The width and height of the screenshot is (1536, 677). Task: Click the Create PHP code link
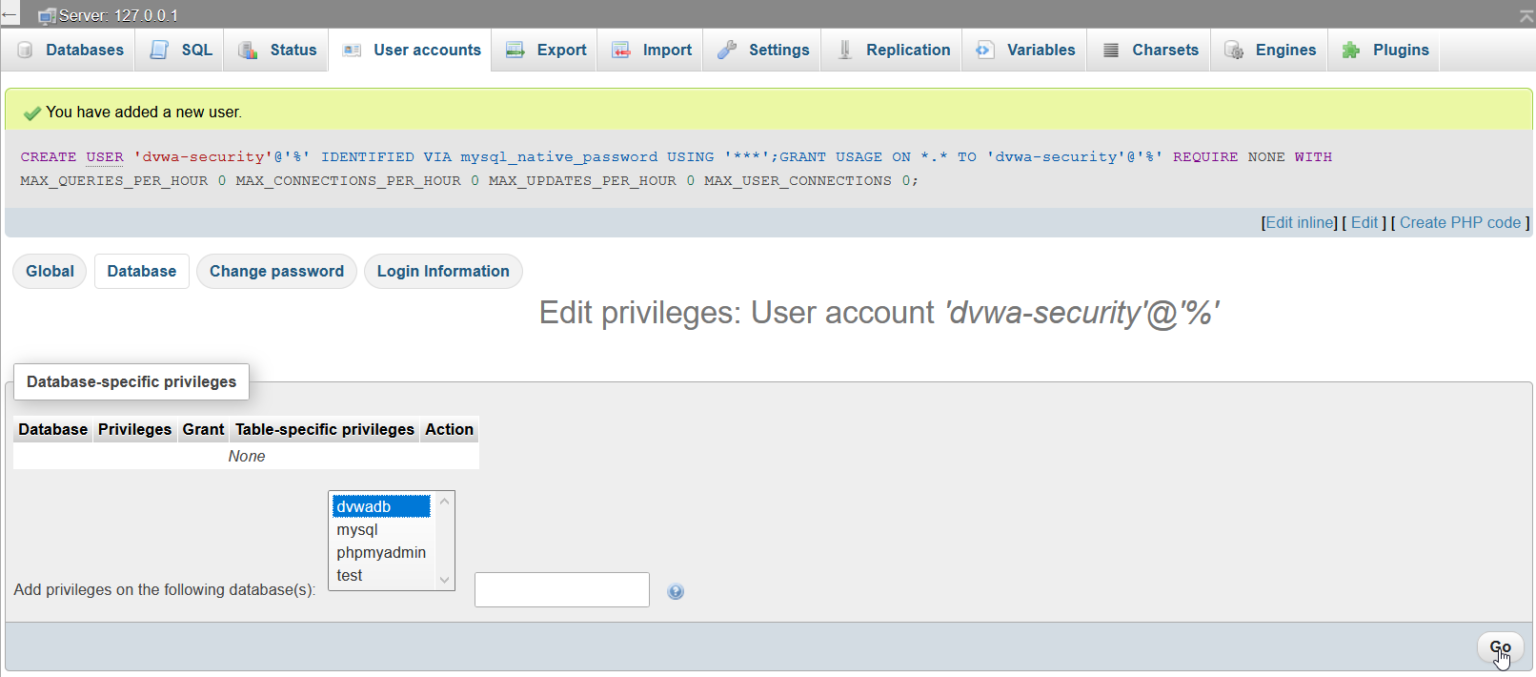1459,222
